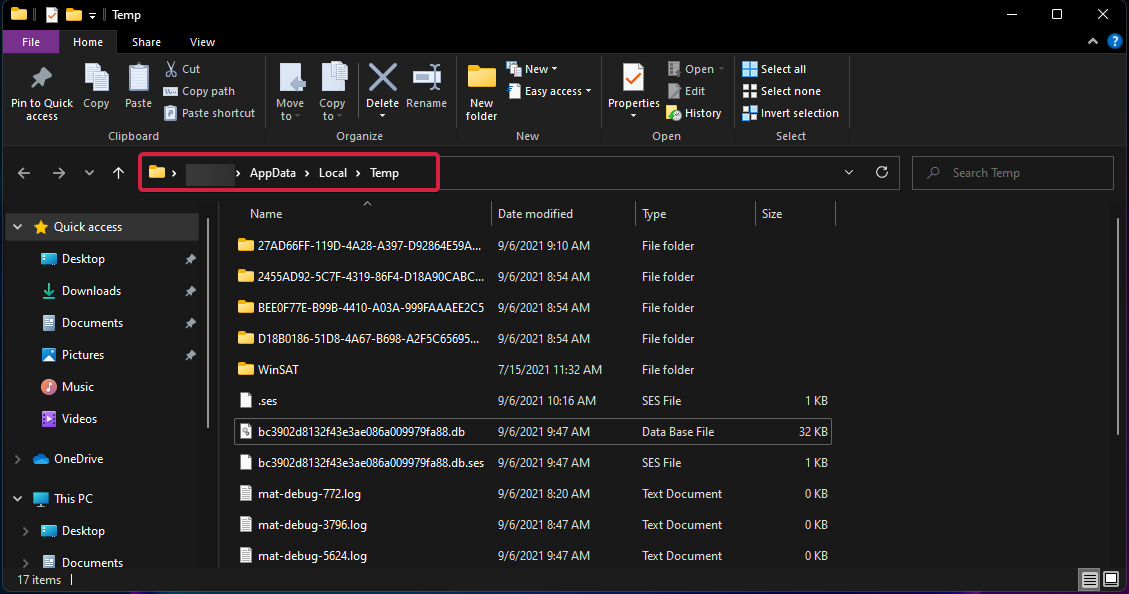Go up one folder level
The width and height of the screenshot is (1129, 594).
119,173
